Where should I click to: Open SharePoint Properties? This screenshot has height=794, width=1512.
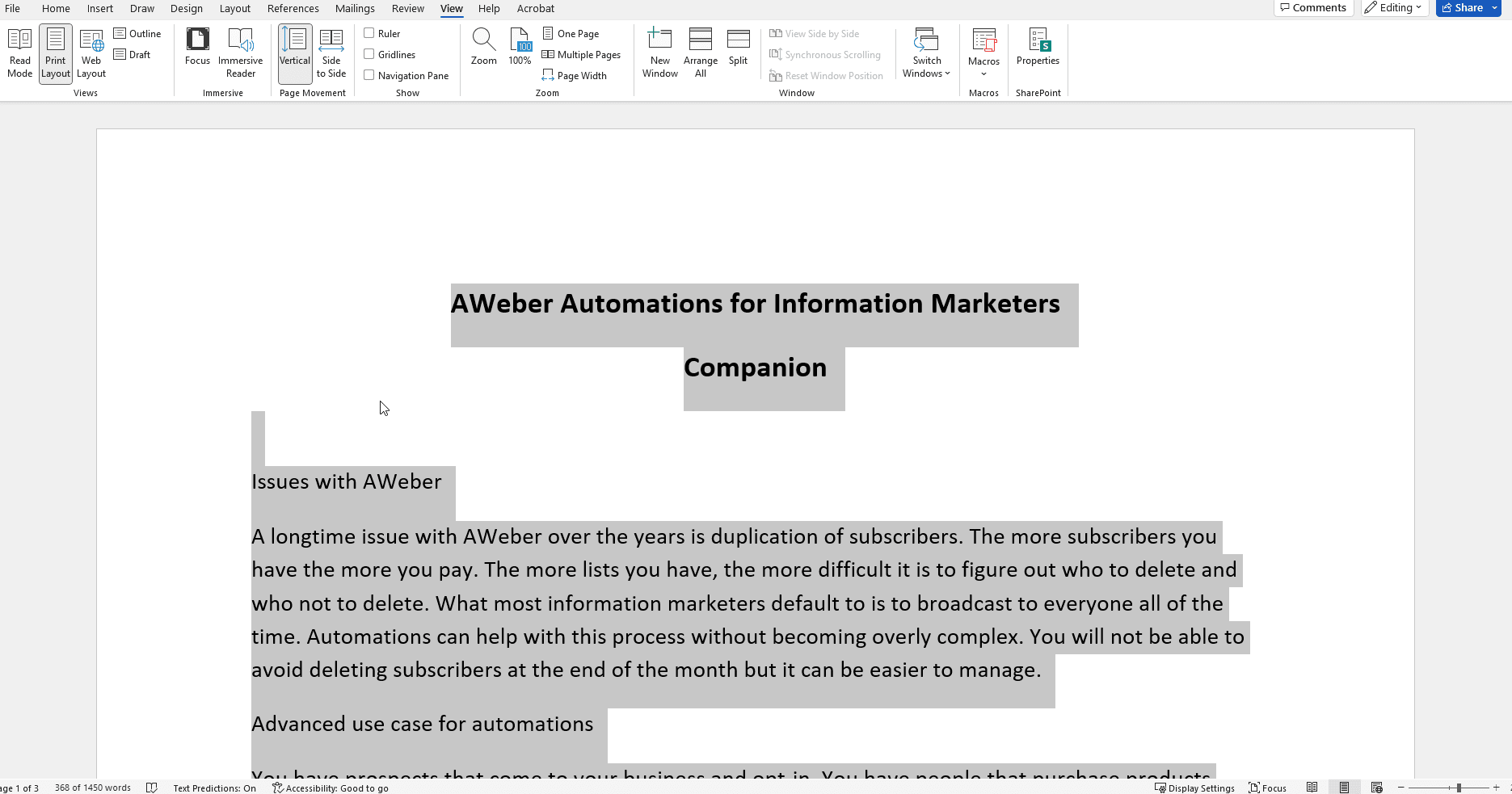click(x=1038, y=47)
